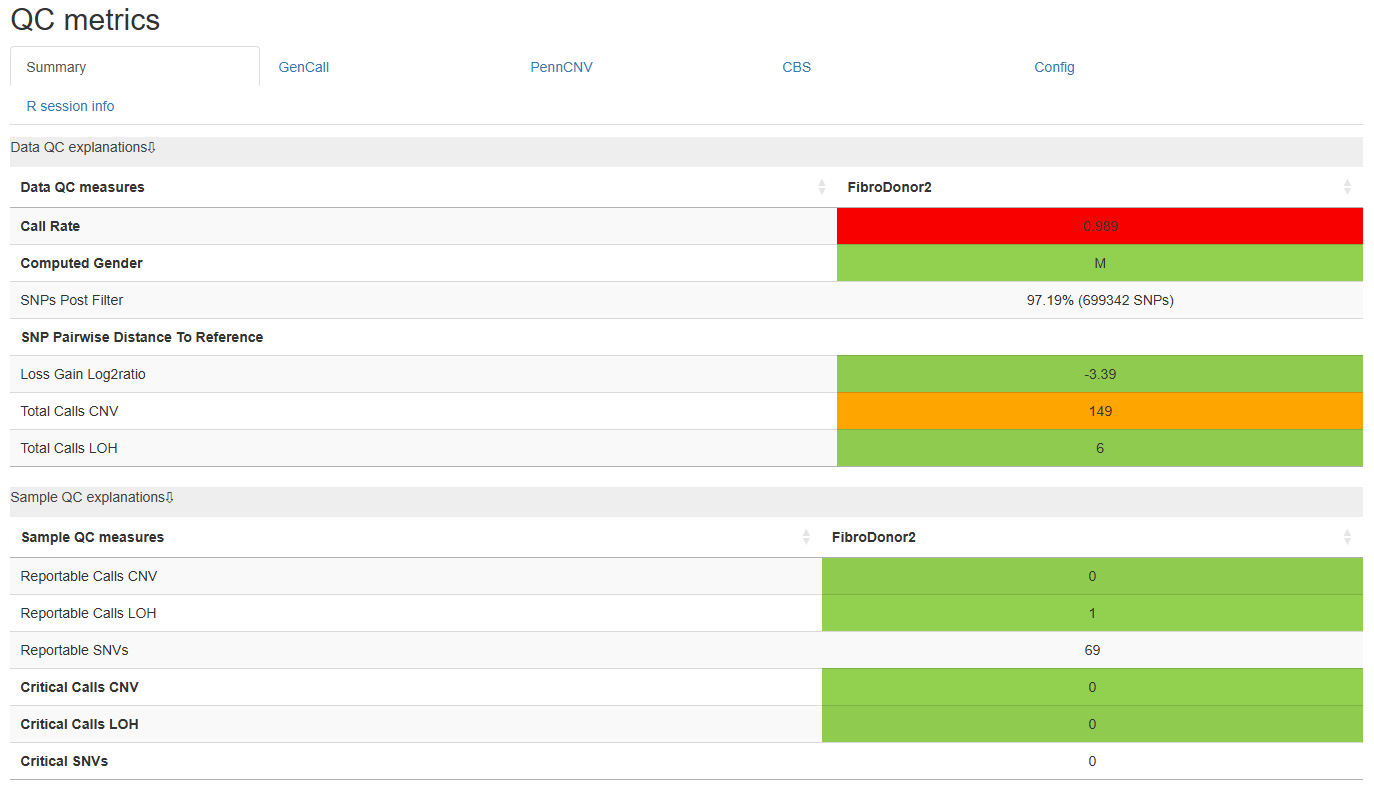Viewport: 1374px width, 791px height.
Task: Click the orange Total Calls CNV value
Action: coord(1100,411)
